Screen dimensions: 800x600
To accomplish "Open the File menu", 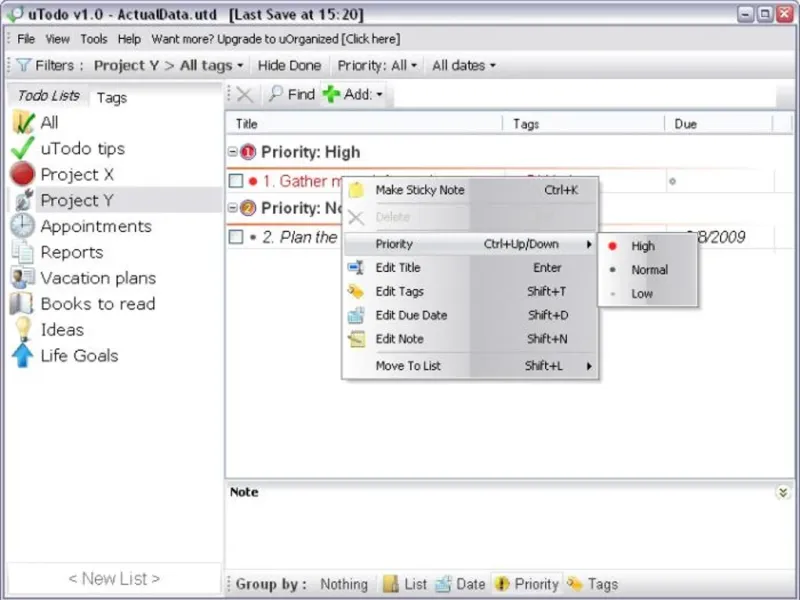I will click(x=26, y=39).
